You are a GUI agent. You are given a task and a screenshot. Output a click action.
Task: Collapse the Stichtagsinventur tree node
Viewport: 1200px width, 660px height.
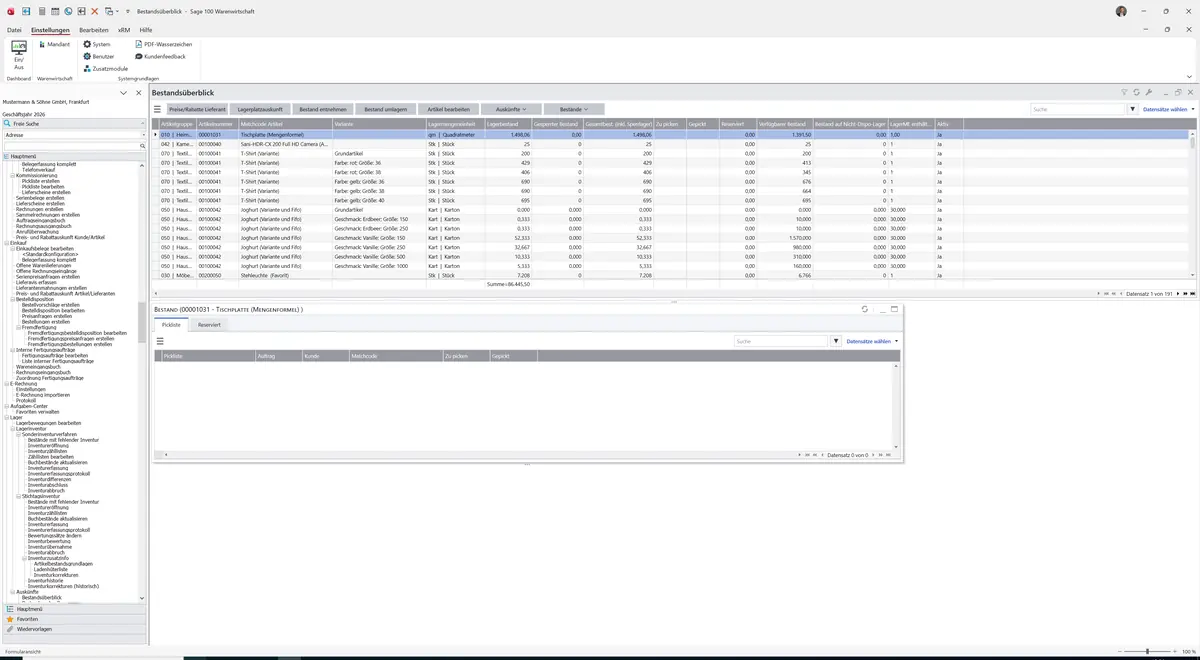point(18,496)
